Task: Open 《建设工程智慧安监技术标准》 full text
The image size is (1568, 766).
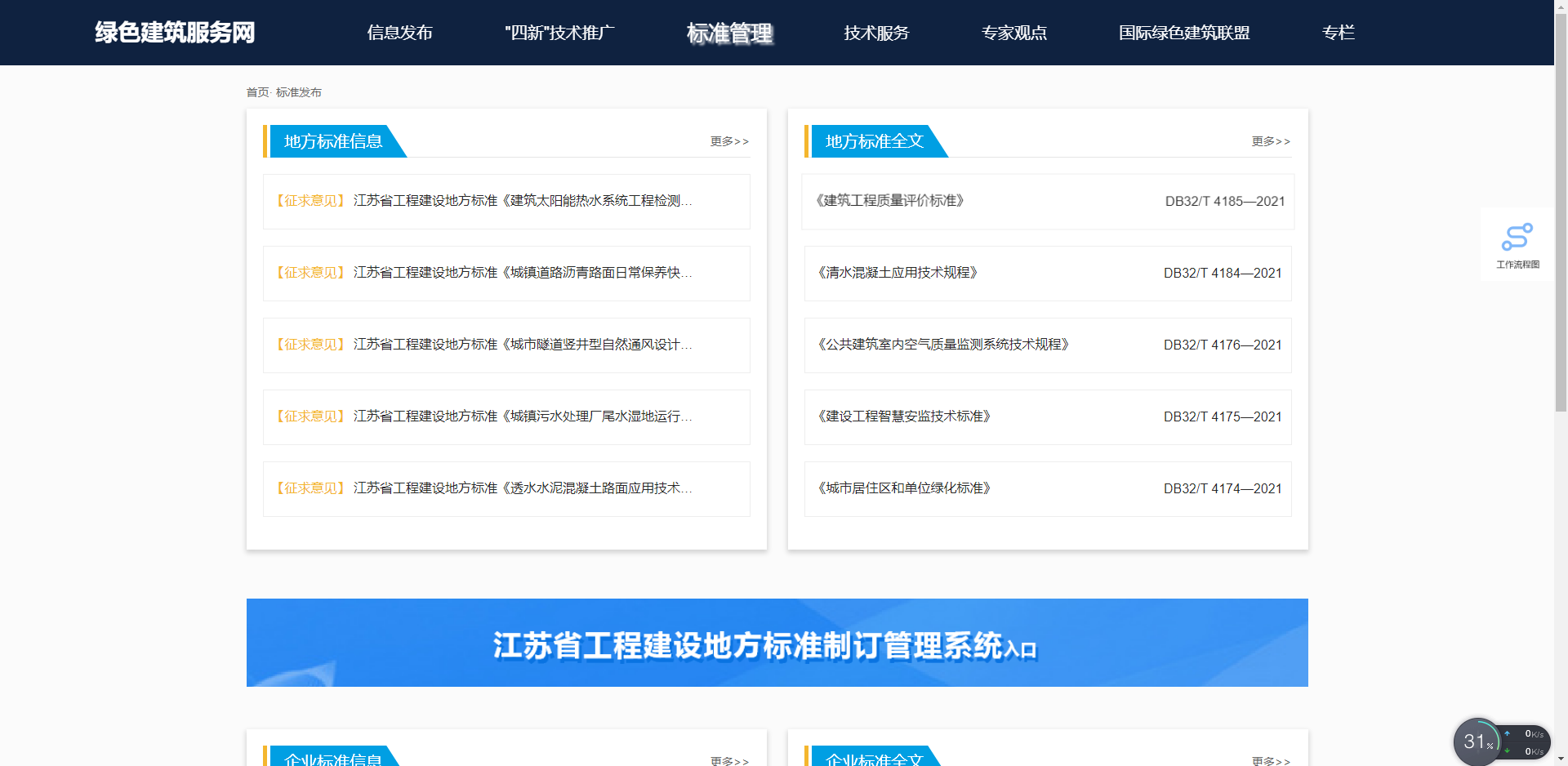Action: tap(904, 416)
